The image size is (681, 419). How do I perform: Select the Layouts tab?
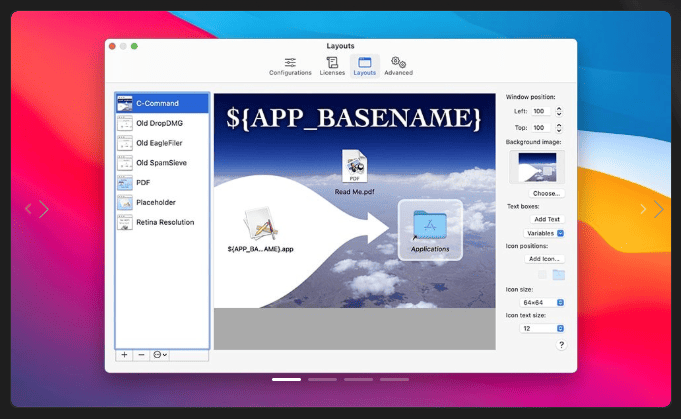(364, 66)
